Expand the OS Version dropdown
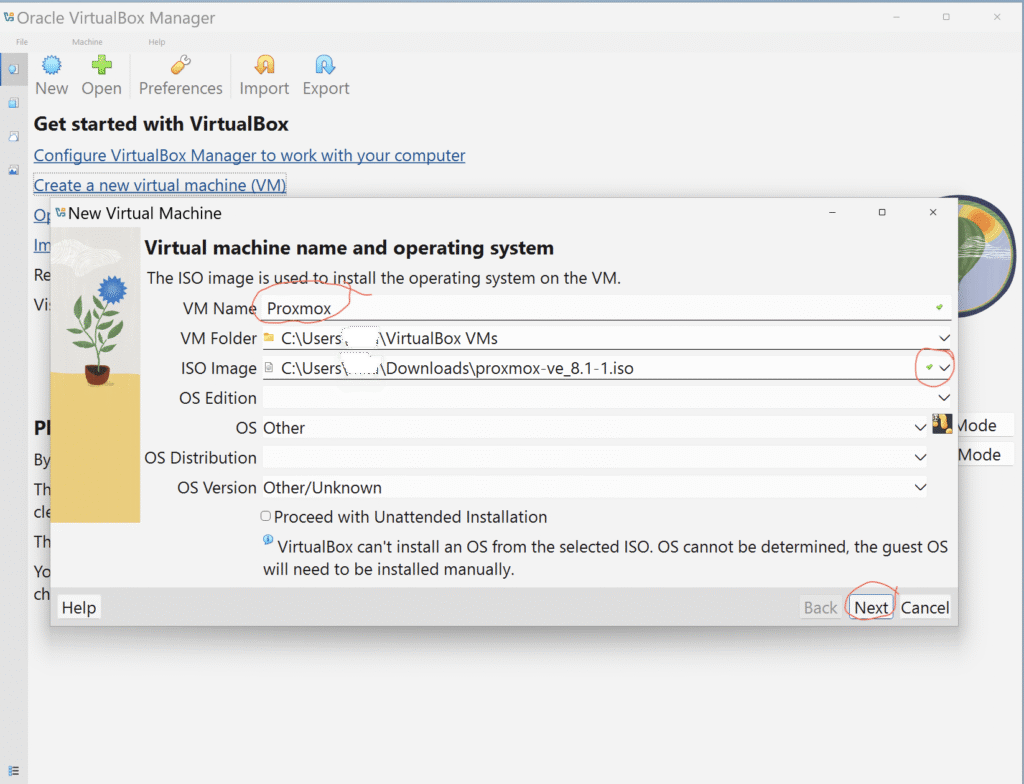Viewport: 1024px width, 784px height. 920,488
